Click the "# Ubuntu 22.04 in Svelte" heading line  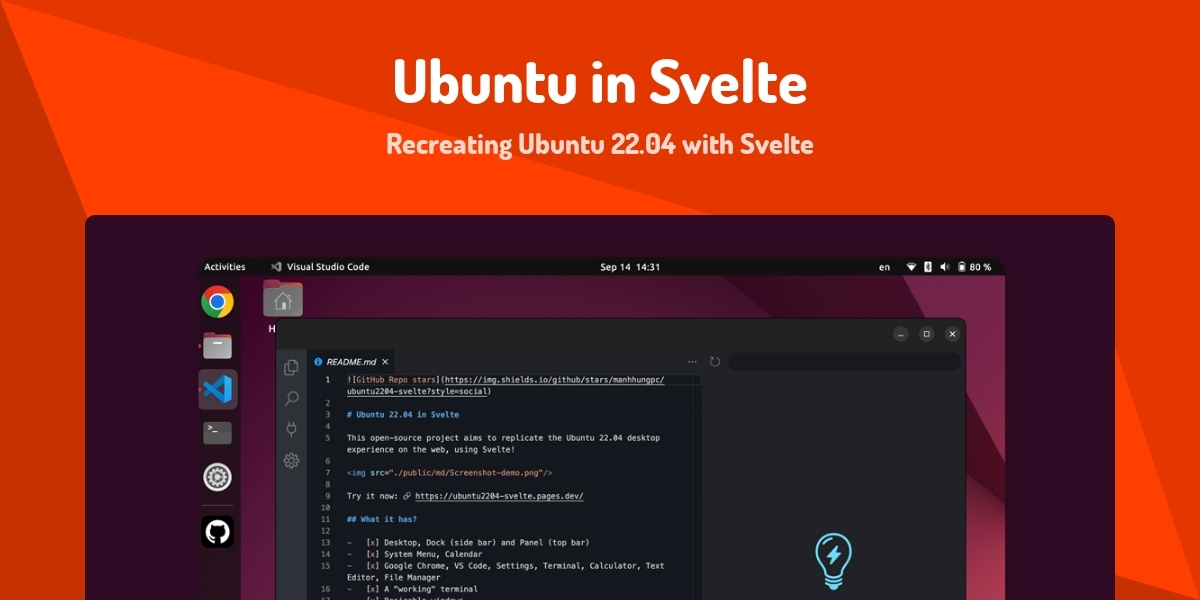coord(403,414)
